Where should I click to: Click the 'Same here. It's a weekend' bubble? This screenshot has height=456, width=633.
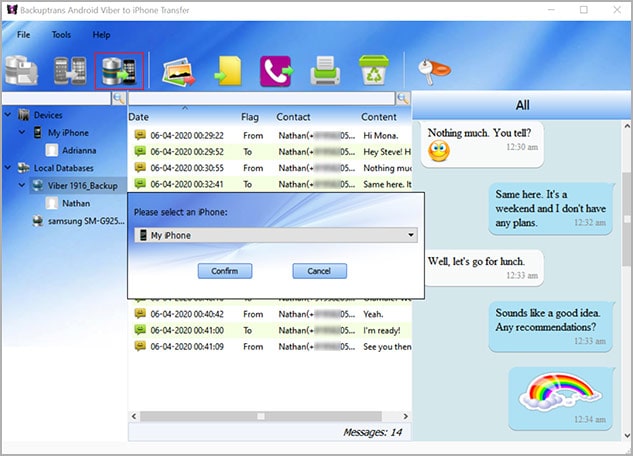(x=551, y=209)
